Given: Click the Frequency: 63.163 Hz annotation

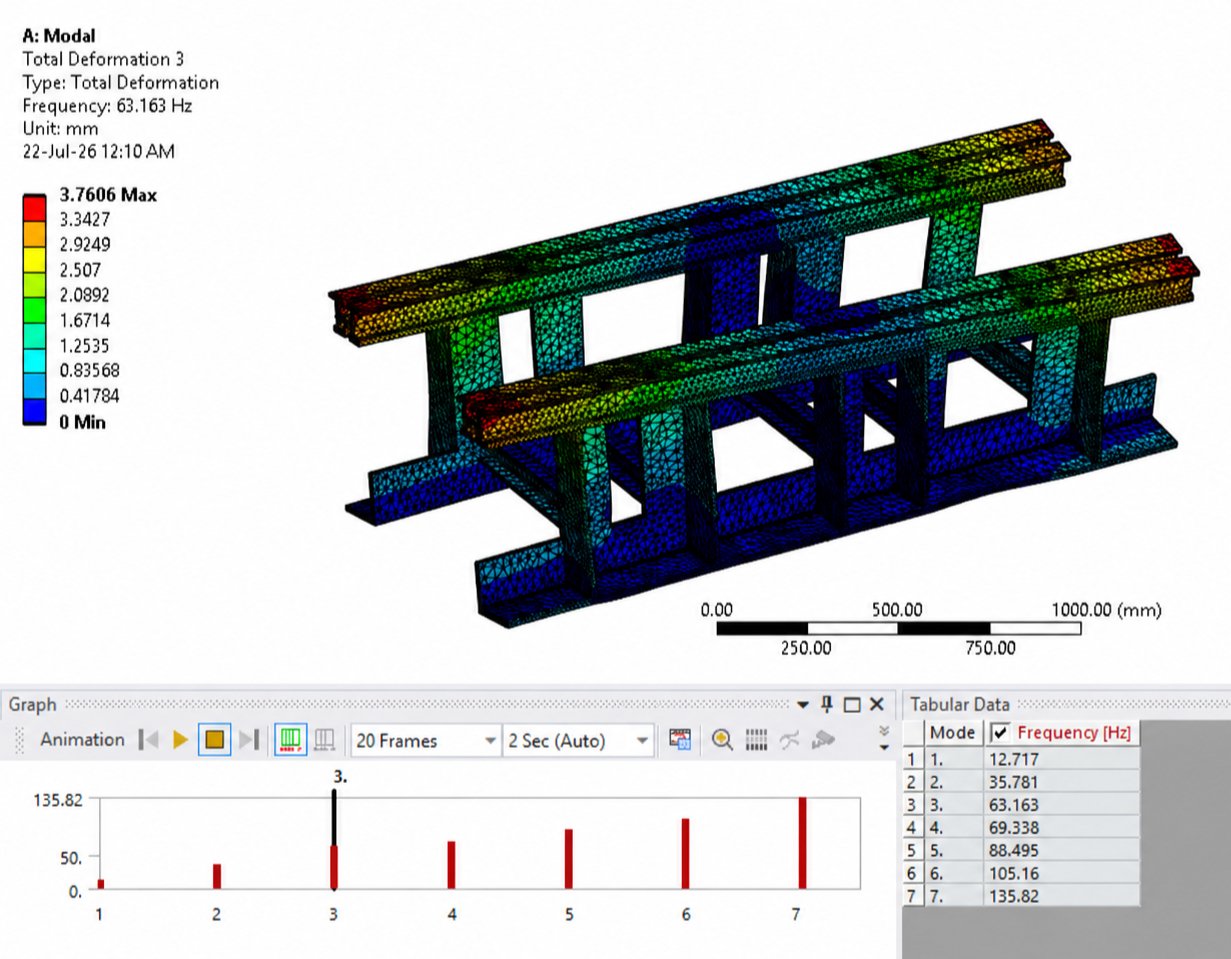Looking at the screenshot, I should point(107,105).
